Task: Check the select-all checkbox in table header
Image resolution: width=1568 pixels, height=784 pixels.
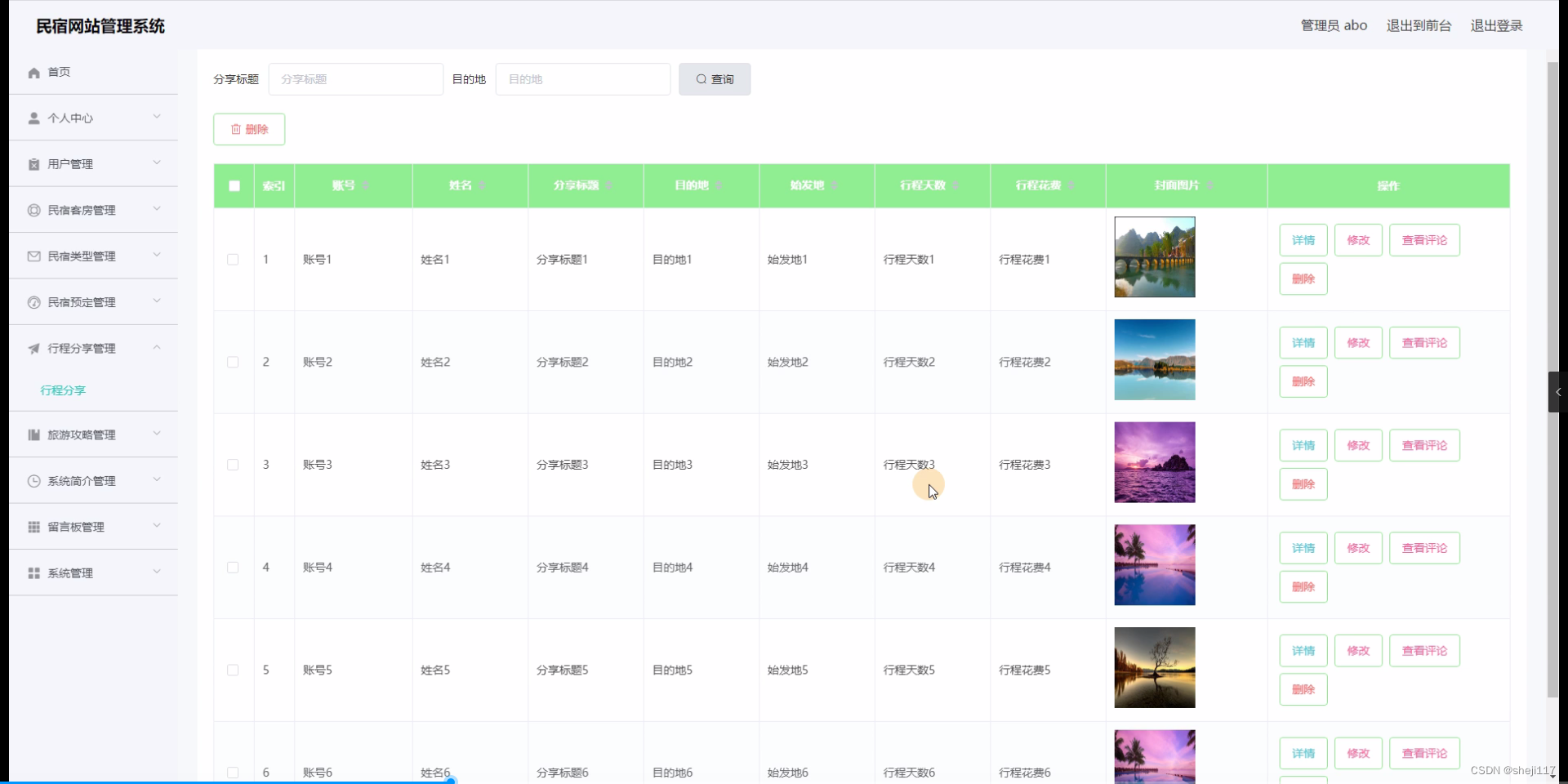Action: click(234, 185)
